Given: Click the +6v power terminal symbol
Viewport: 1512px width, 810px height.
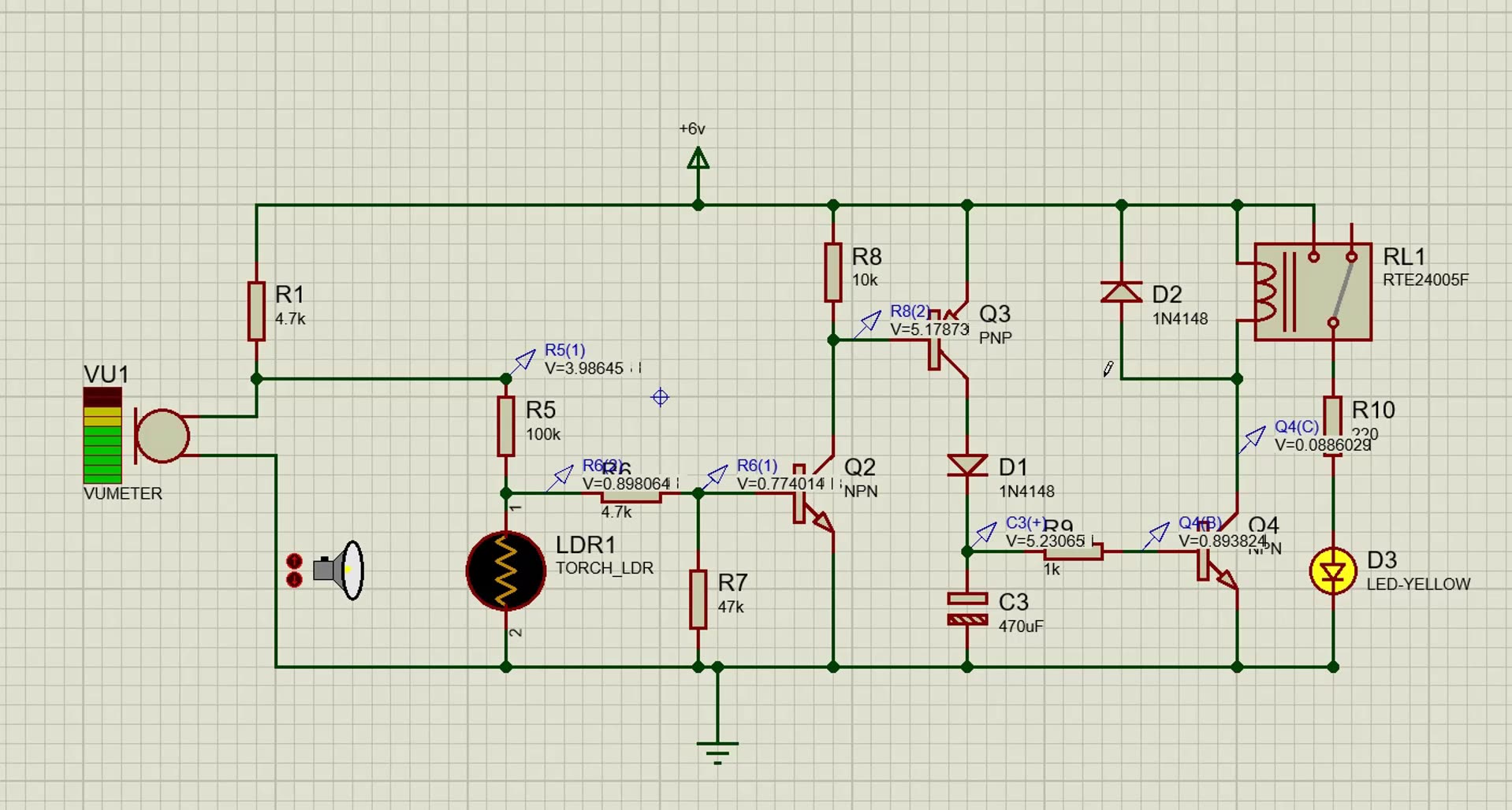Looking at the screenshot, I should pos(698,160).
